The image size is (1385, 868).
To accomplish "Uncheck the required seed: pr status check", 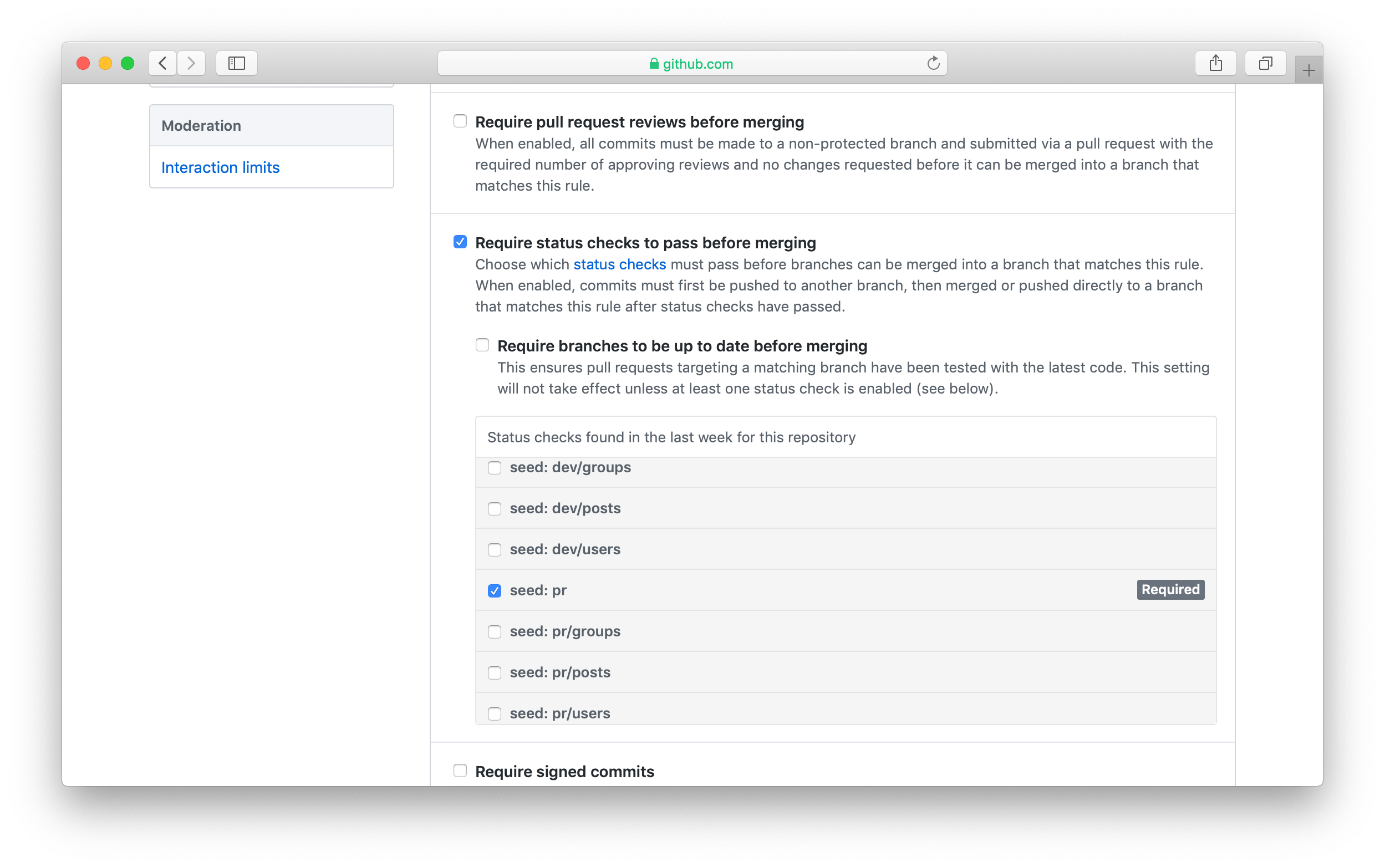I will click(x=494, y=590).
